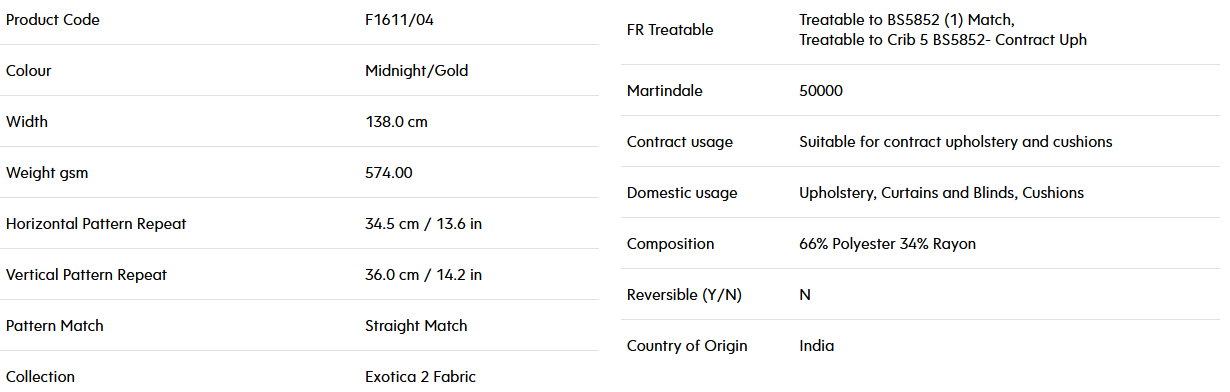This screenshot has height=392, width=1230.
Task: Click the Contract usage description text
Action: click(956, 142)
